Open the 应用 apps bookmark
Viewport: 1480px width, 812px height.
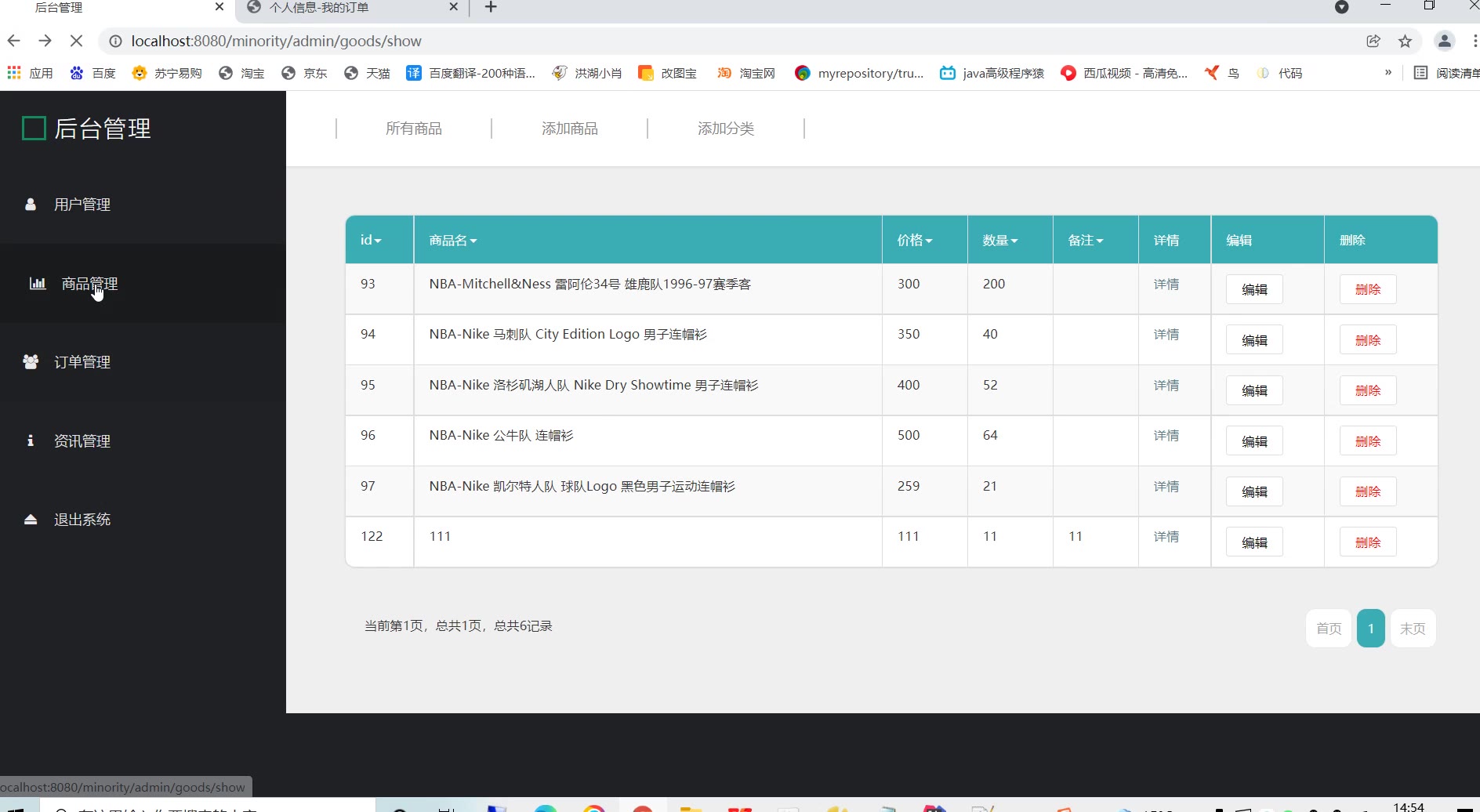(30, 73)
